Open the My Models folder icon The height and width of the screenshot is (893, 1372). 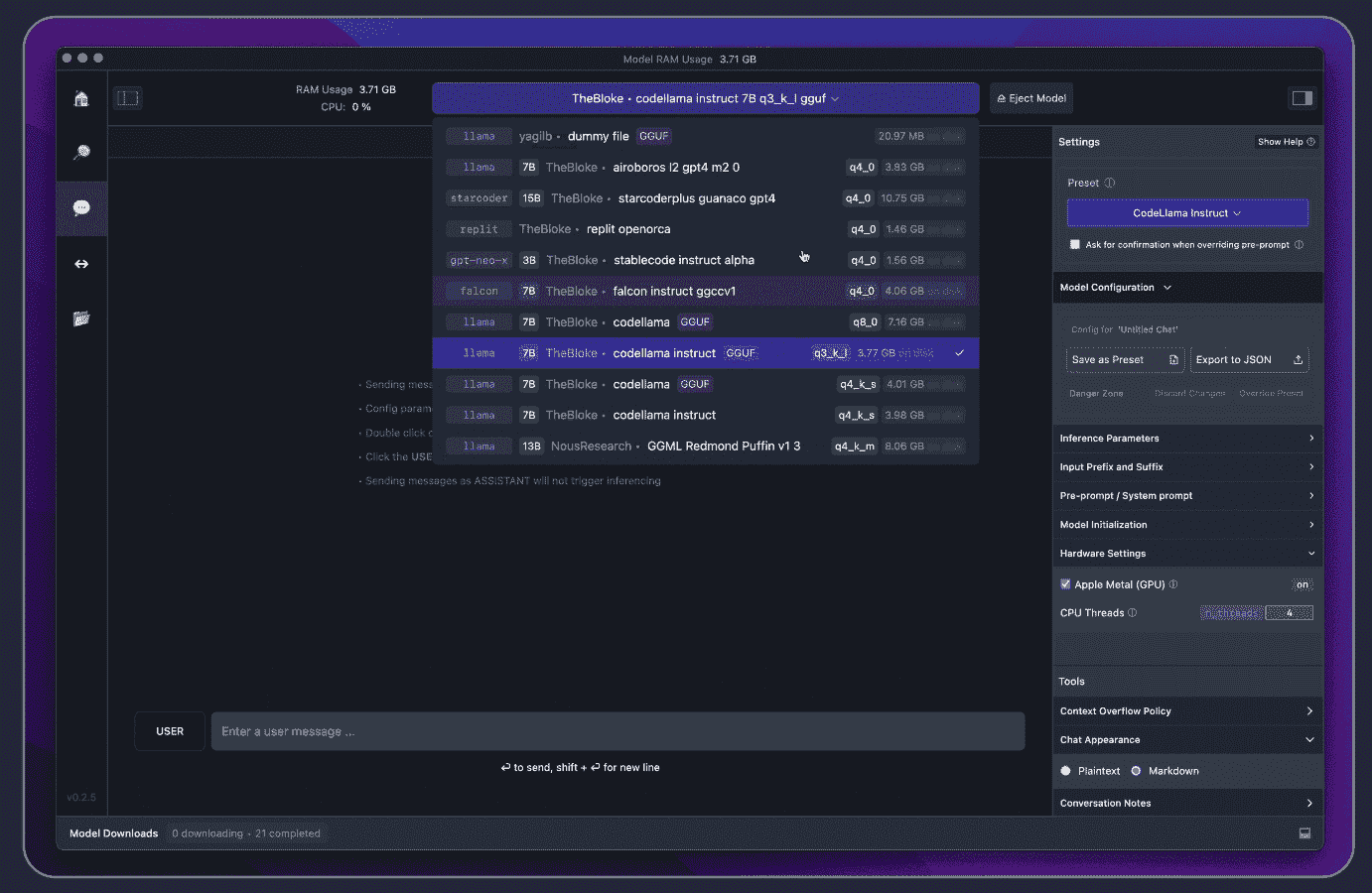pos(81,319)
